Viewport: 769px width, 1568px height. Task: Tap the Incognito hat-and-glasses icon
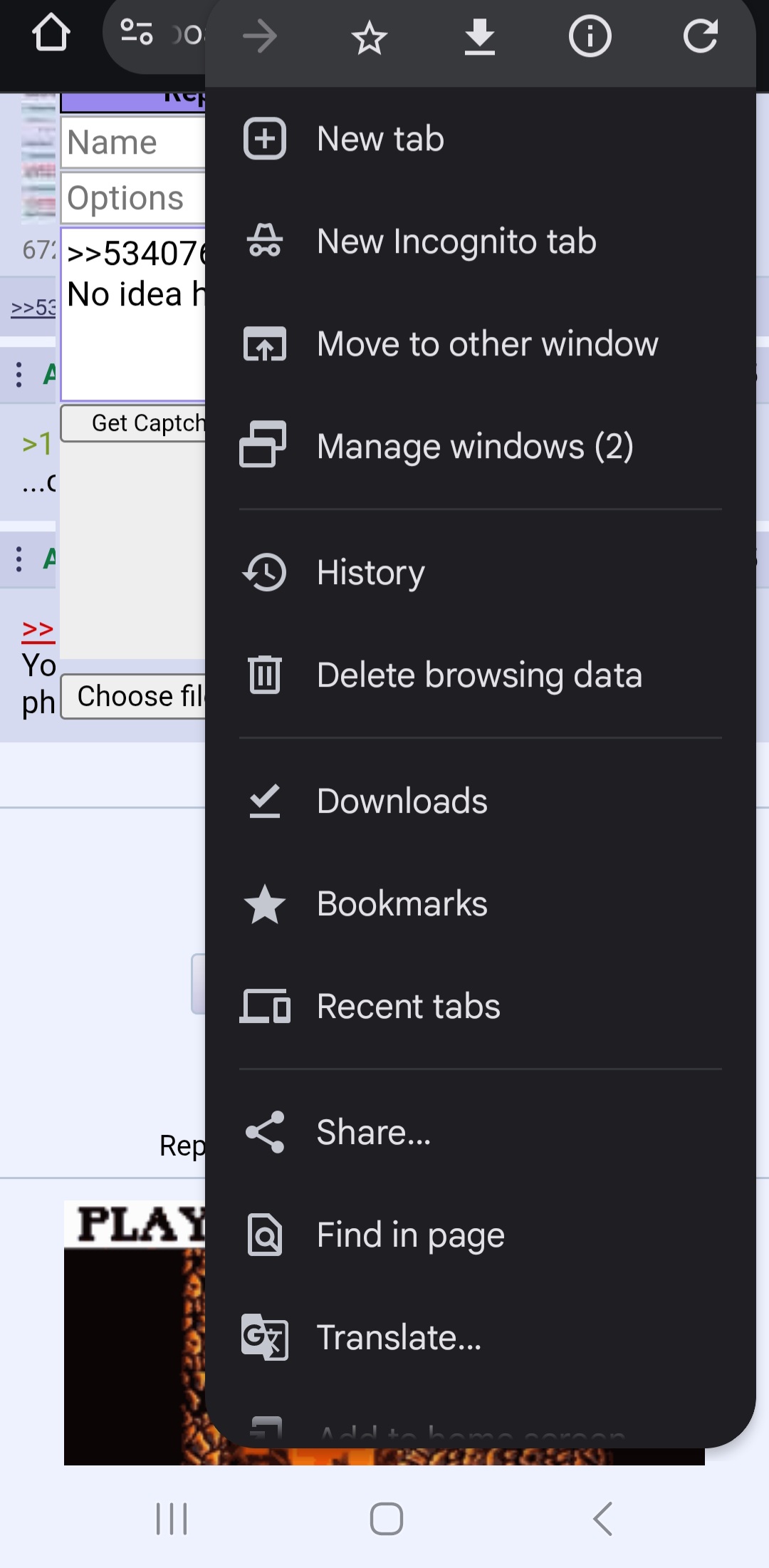click(x=265, y=241)
